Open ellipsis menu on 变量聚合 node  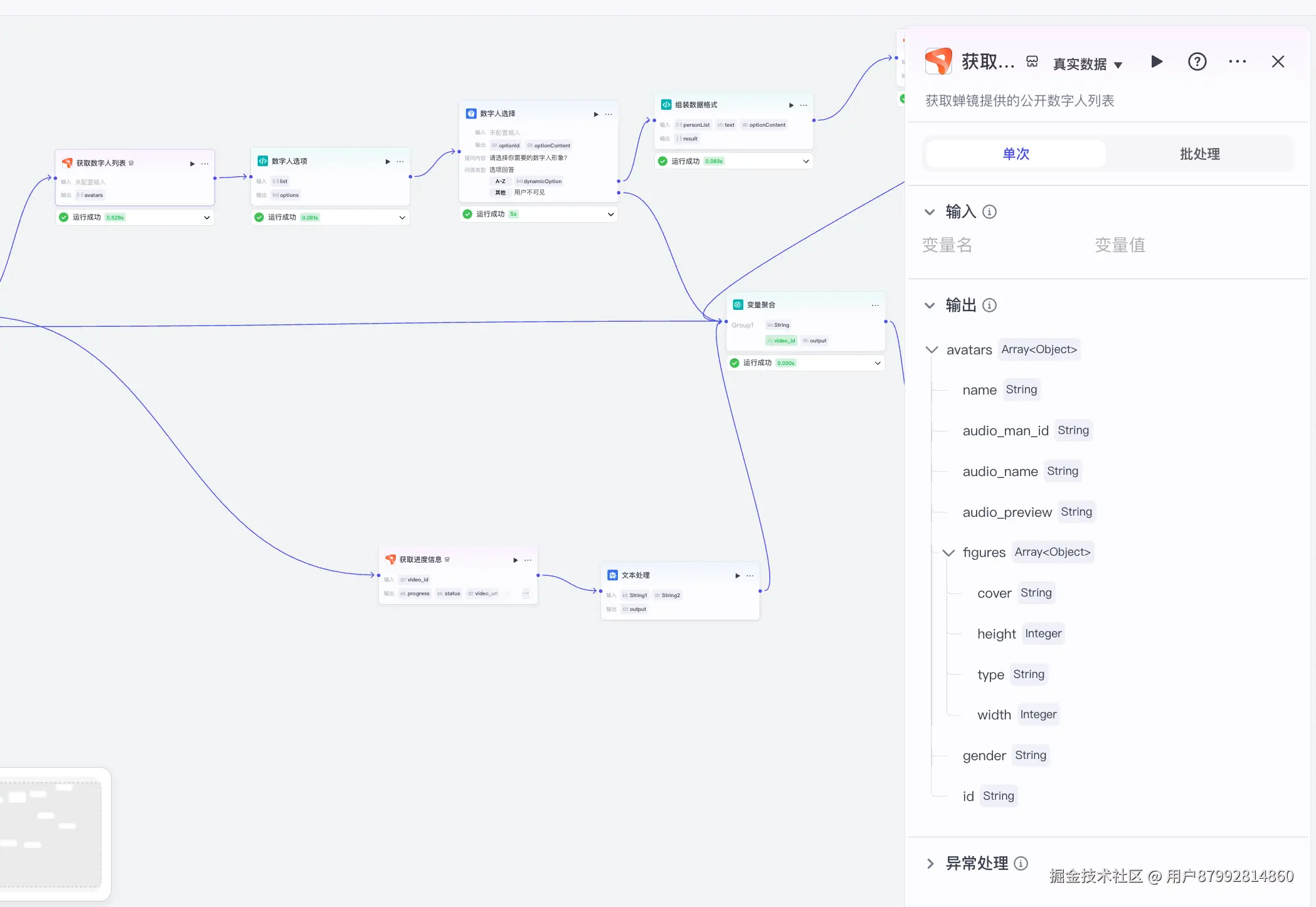pyautogui.click(x=875, y=305)
